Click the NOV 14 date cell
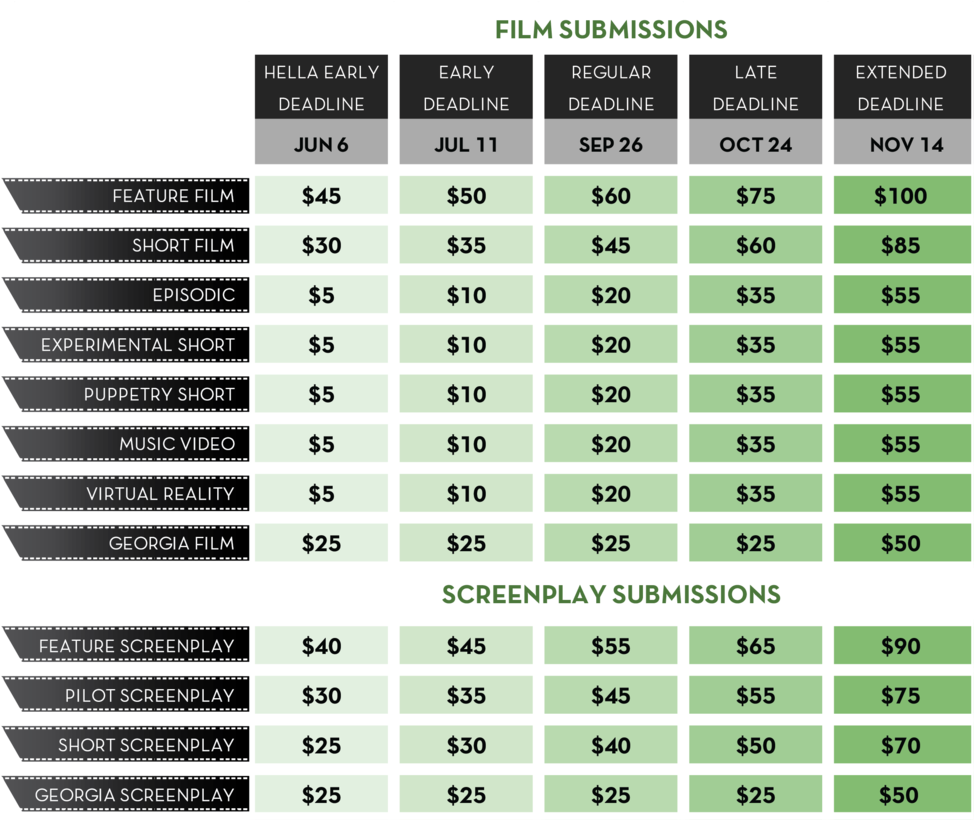974x821 pixels. point(902,143)
